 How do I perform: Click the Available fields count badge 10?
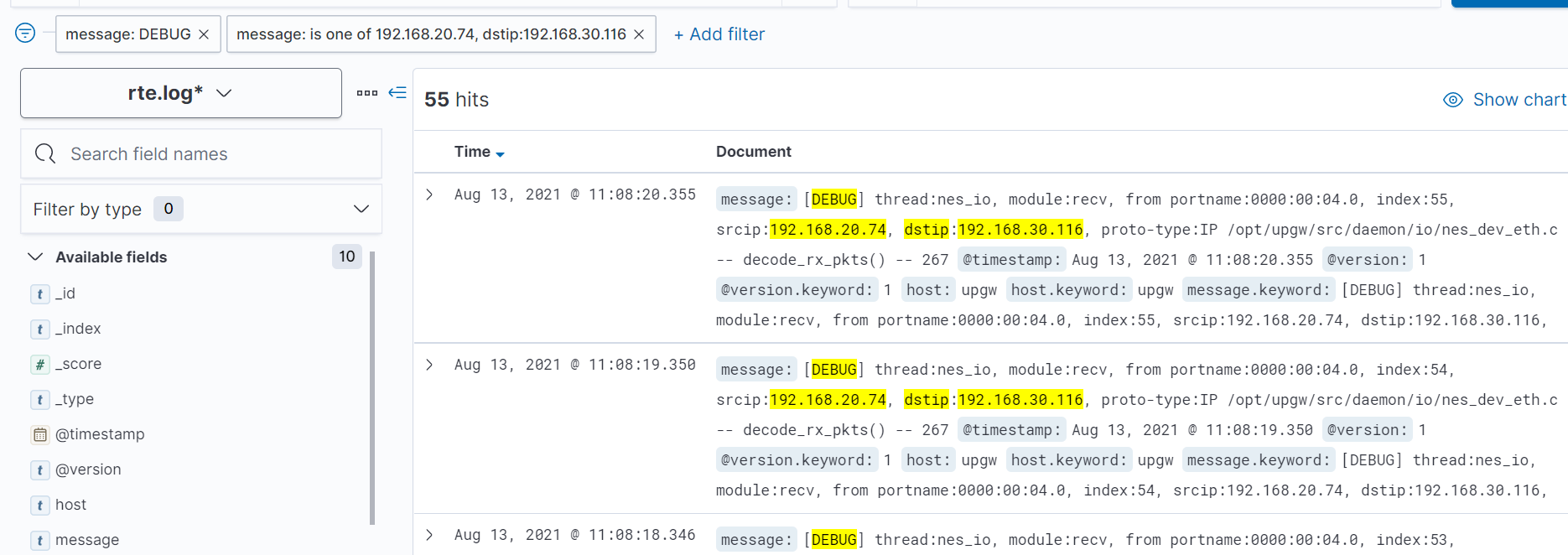point(347,257)
